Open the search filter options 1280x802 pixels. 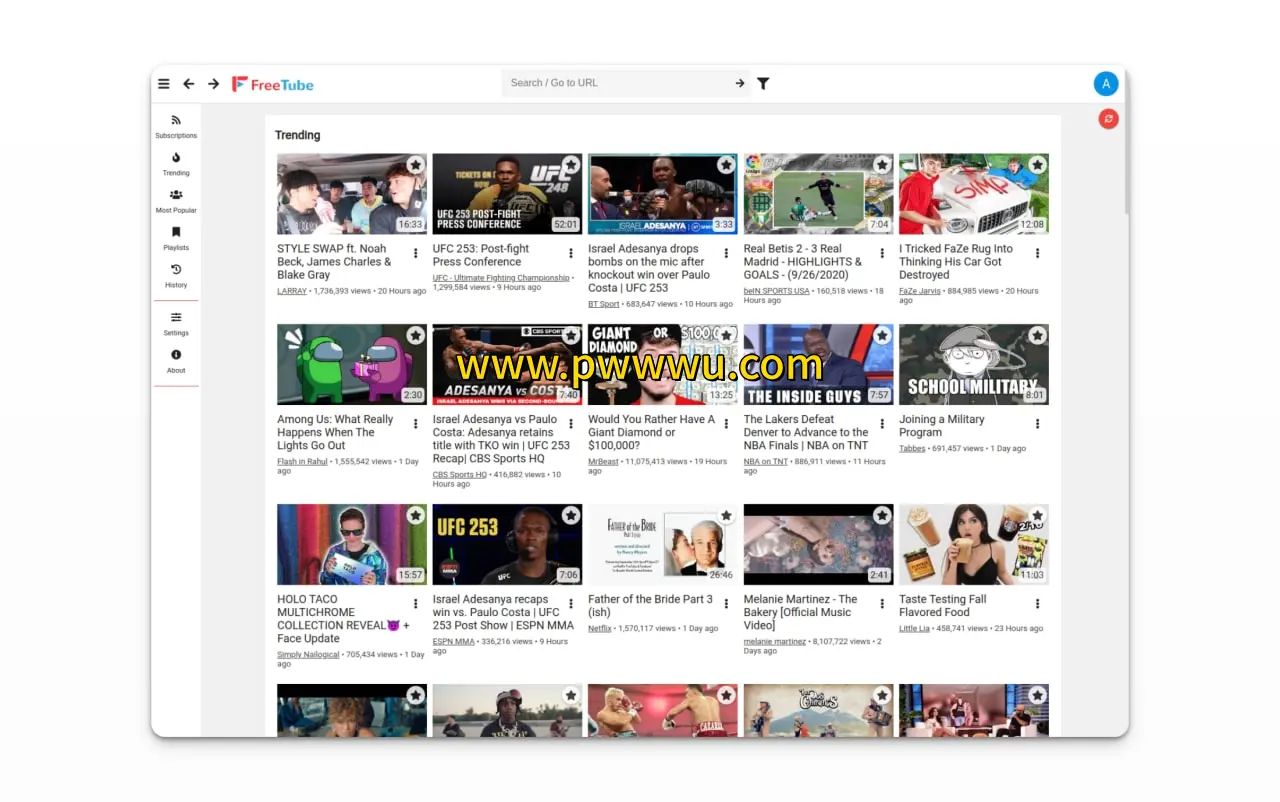(763, 84)
